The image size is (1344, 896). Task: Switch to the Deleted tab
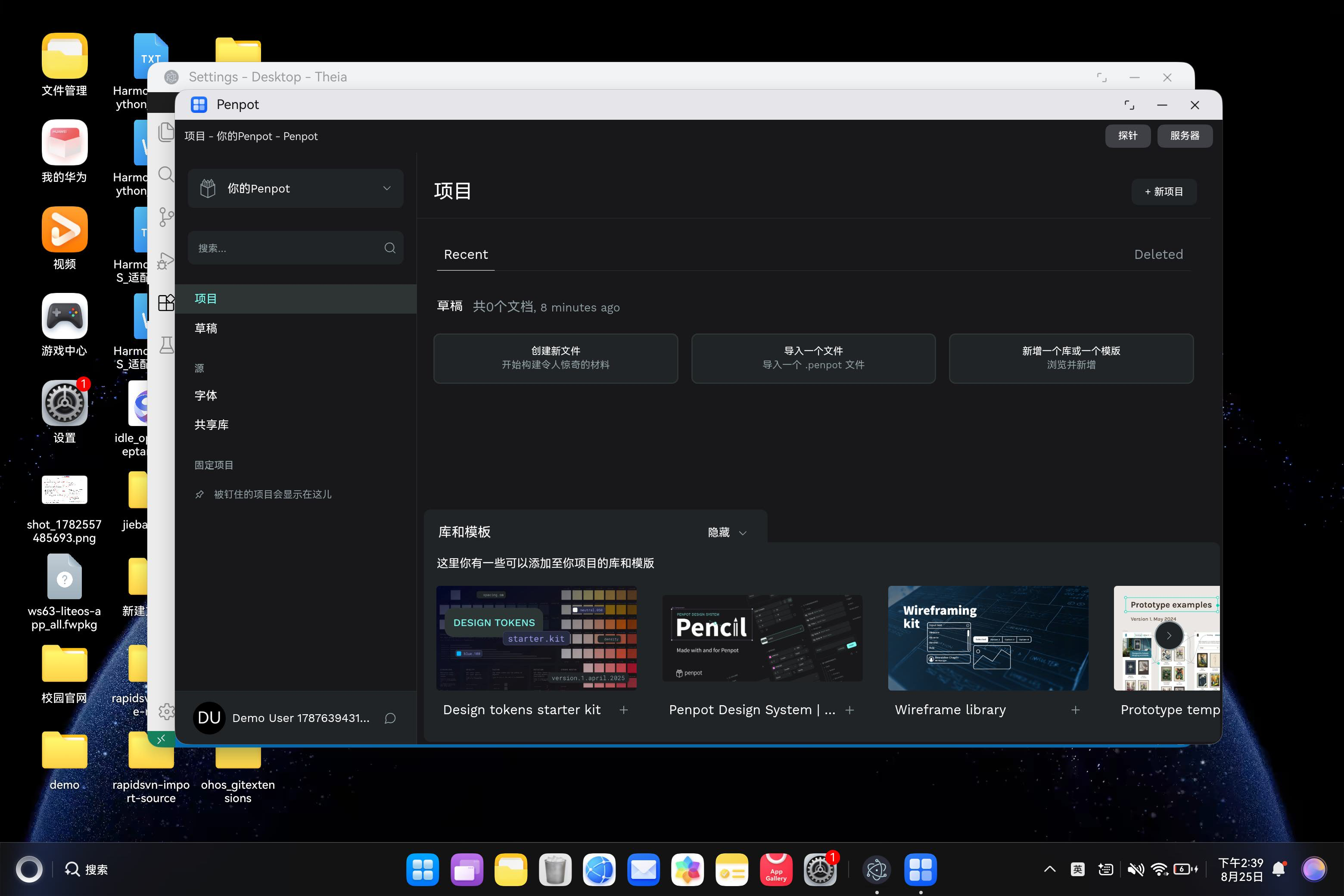1158,254
